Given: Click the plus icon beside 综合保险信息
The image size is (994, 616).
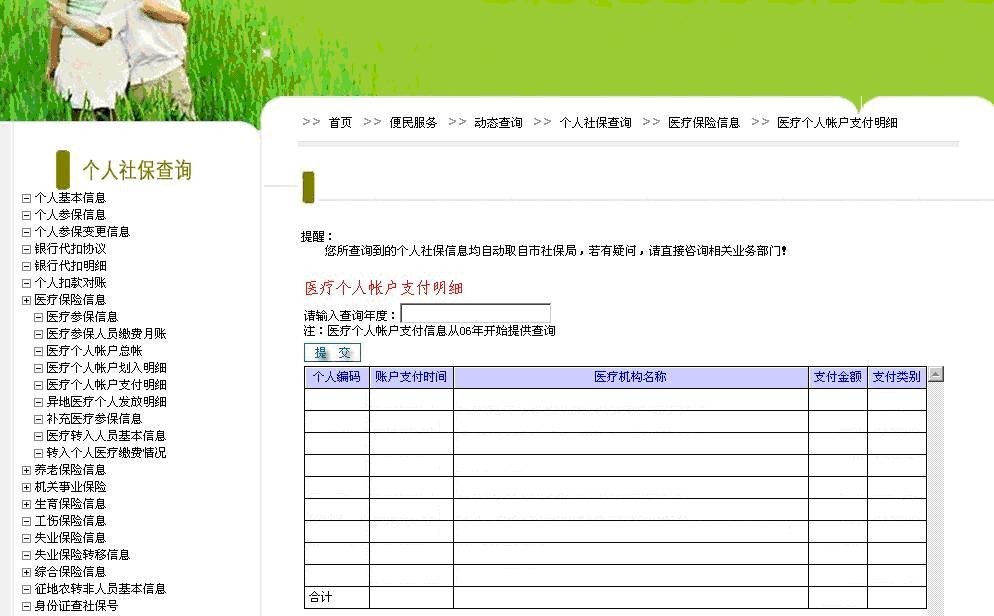Looking at the screenshot, I should click(26, 572).
